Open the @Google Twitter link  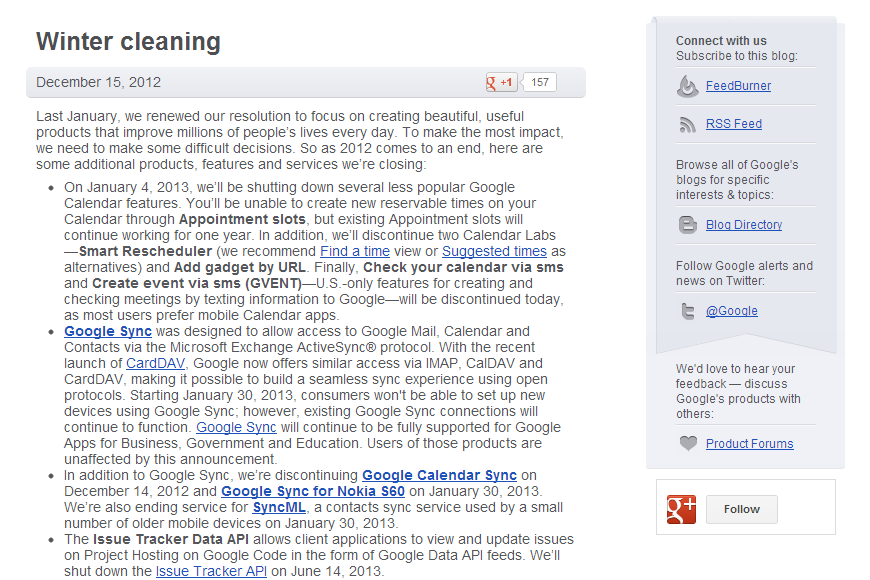coord(731,311)
